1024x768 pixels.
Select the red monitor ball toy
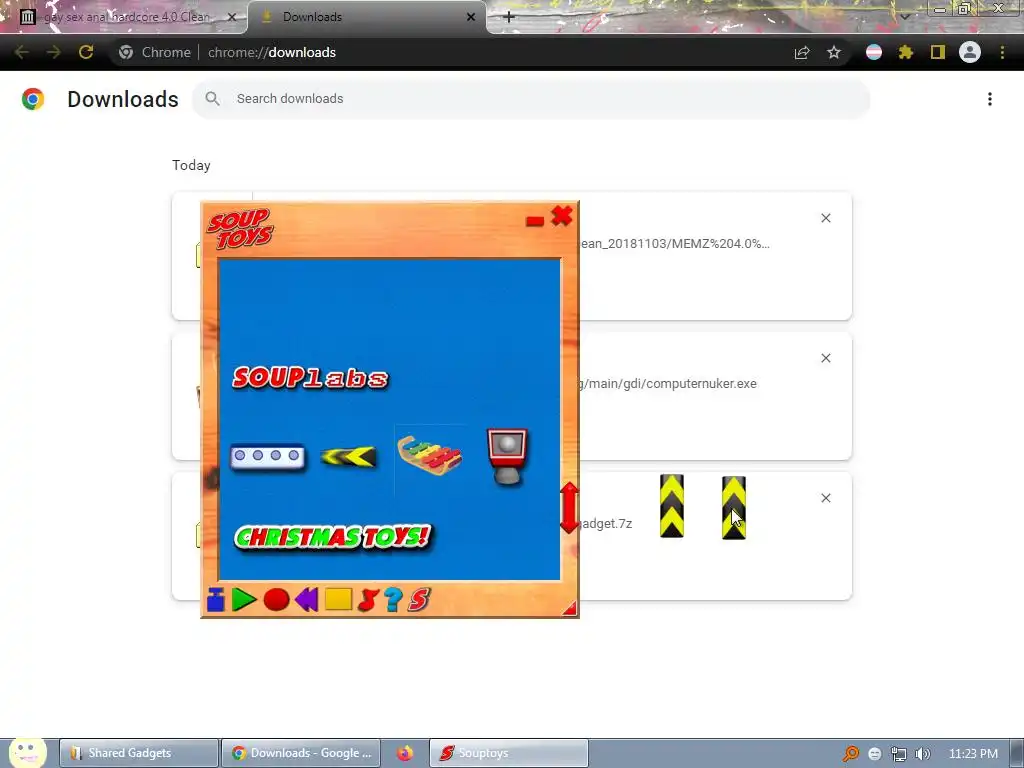[507, 457]
